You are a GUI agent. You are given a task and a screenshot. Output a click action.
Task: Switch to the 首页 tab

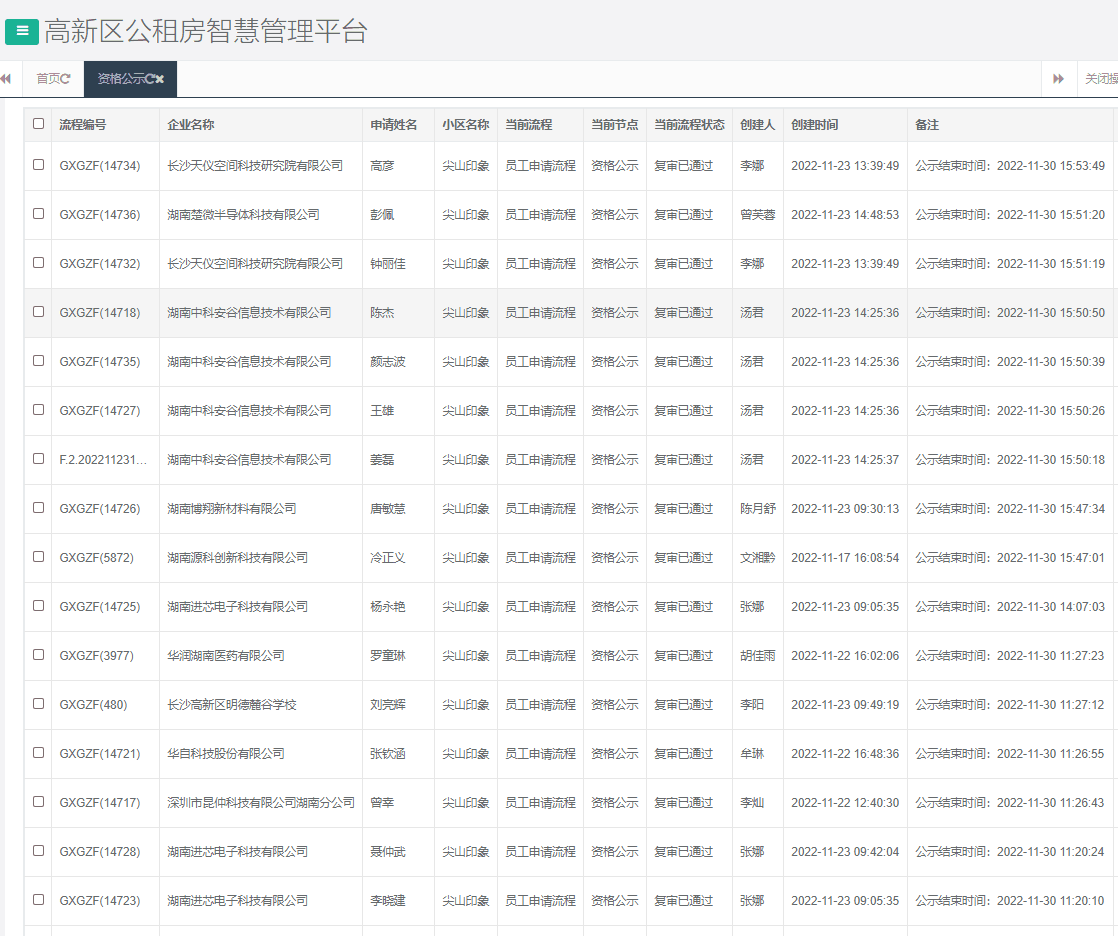(x=48, y=79)
